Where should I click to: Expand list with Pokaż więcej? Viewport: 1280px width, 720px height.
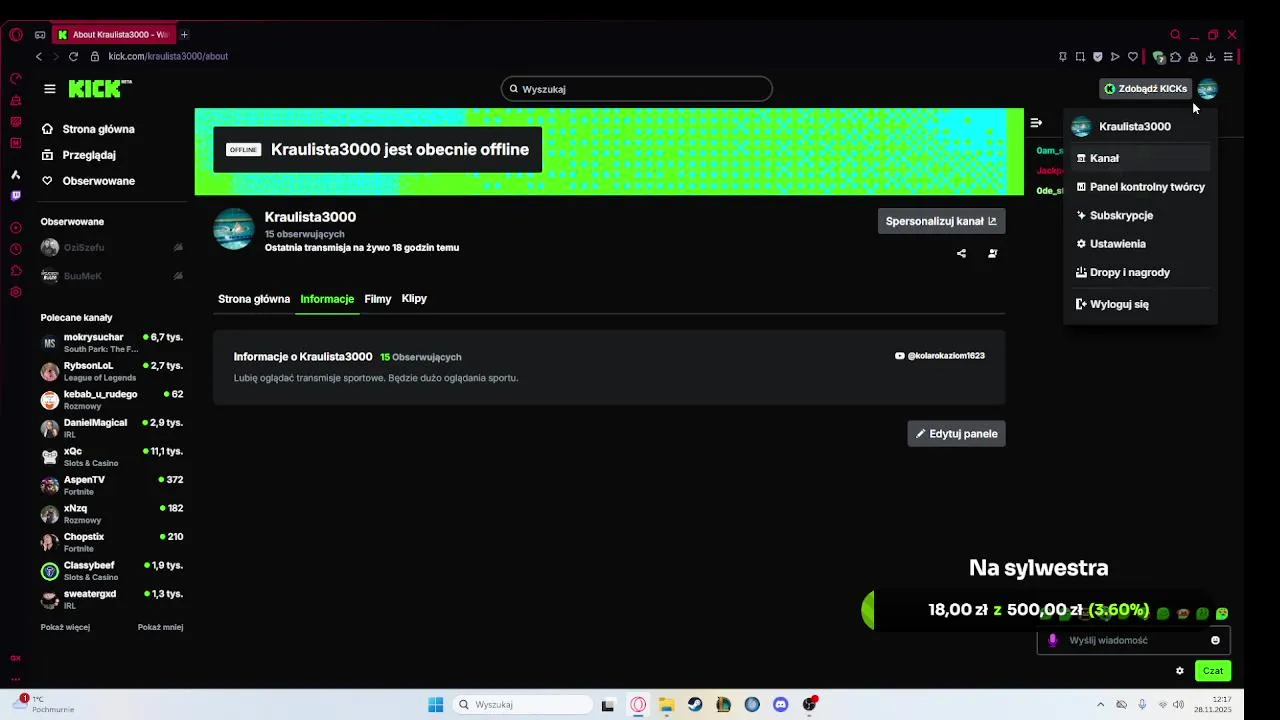click(x=65, y=627)
